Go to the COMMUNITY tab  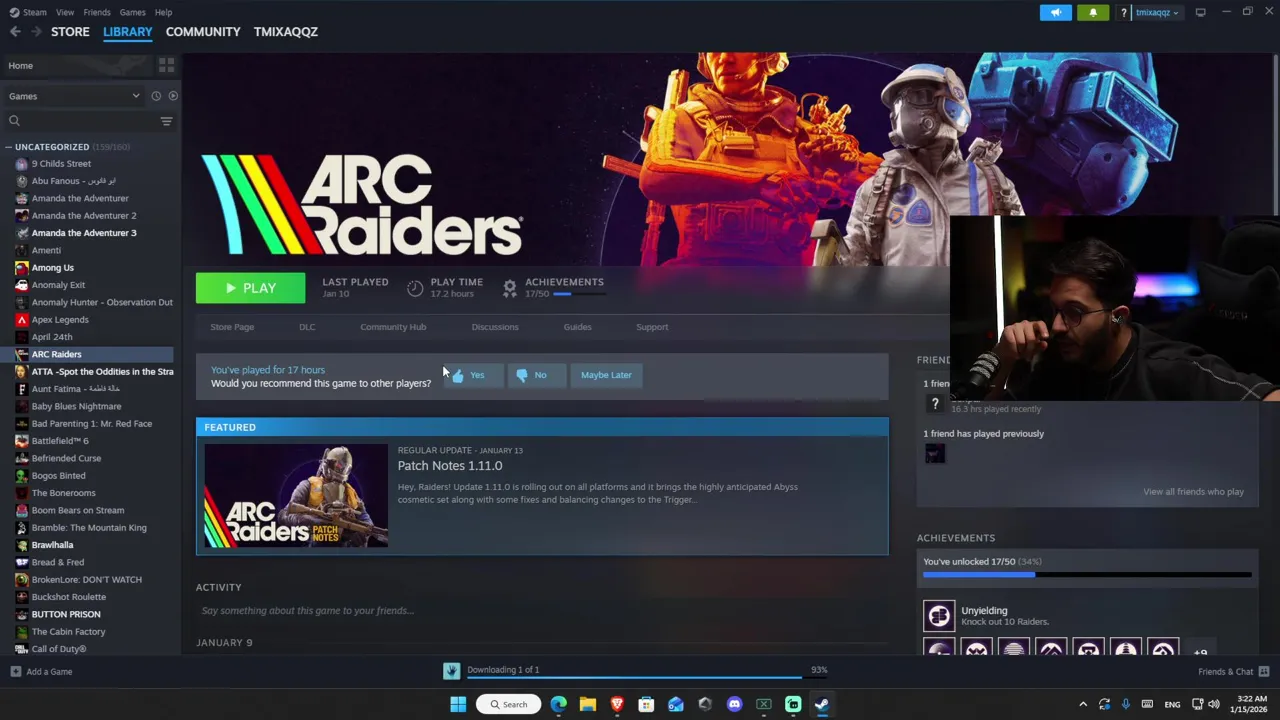click(x=203, y=32)
